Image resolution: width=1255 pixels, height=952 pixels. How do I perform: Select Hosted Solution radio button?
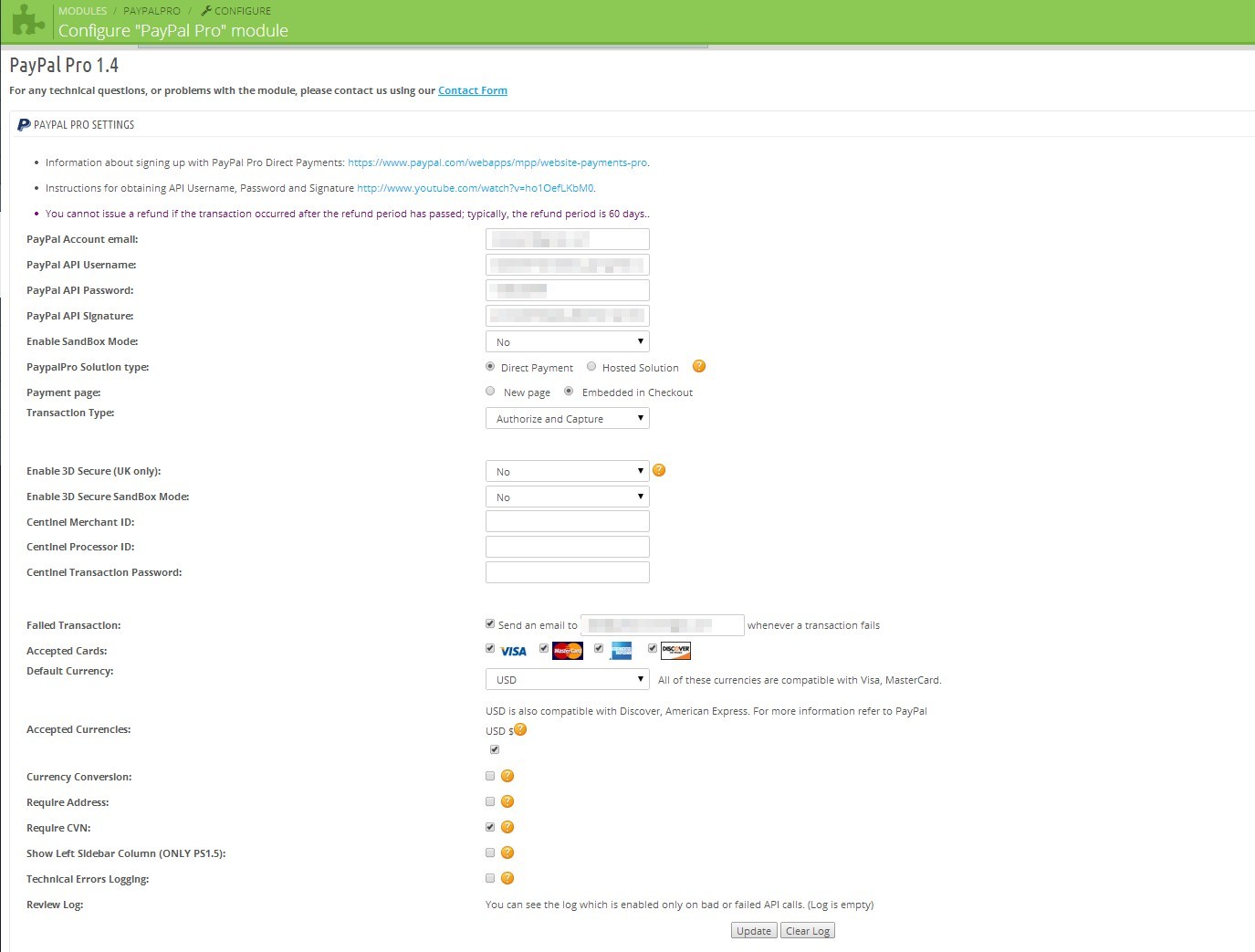(x=591, y=366)
